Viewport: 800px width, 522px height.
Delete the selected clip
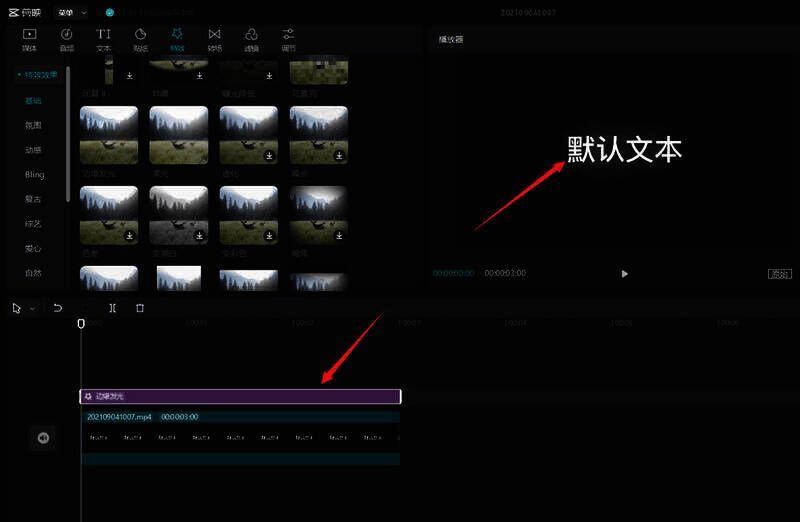pos(140,308)
